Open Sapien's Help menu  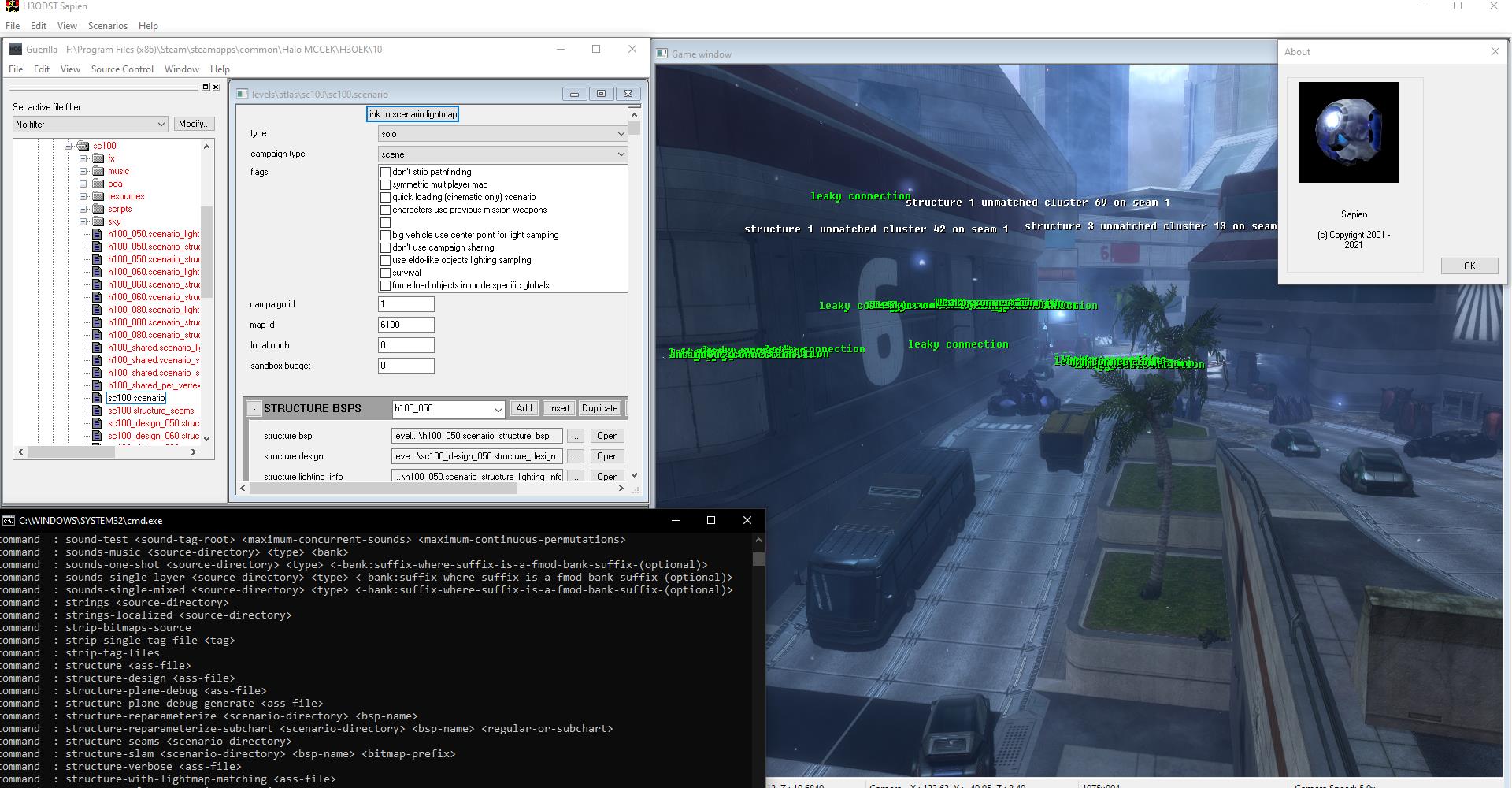(x=148, y=26)
